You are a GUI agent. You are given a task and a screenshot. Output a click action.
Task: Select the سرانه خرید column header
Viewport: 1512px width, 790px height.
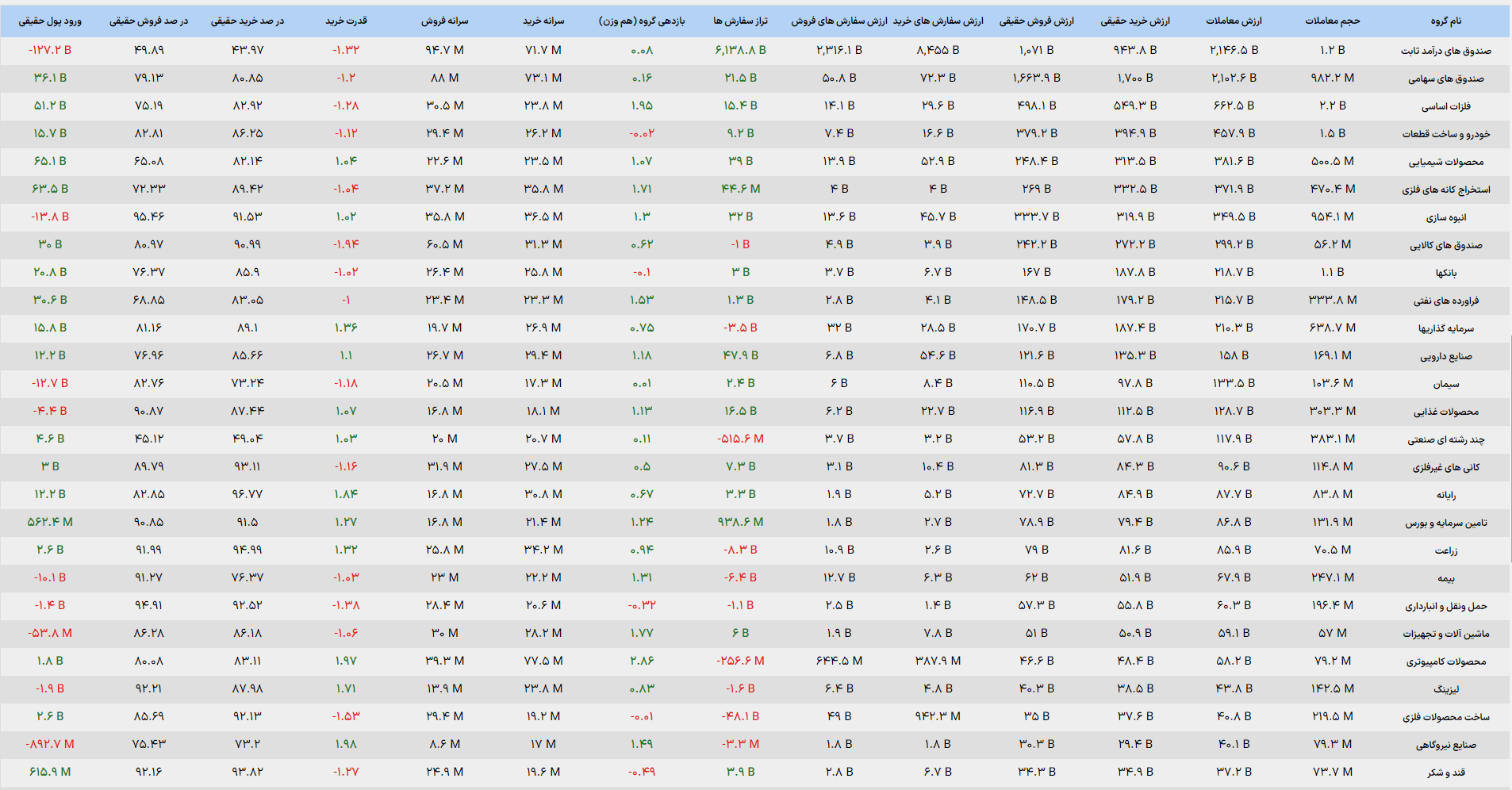point(543,21)
